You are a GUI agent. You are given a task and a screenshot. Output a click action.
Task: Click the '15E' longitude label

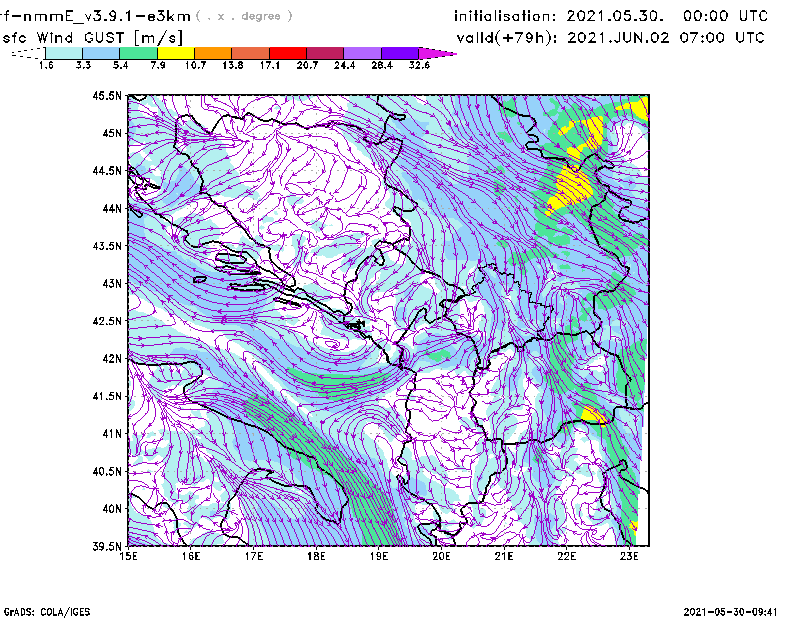coord(128,556)
